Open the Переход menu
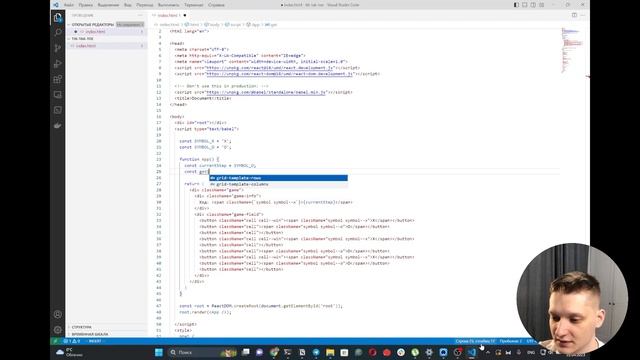Viewport: 640px width, 360px height. [x=144, y=5]
